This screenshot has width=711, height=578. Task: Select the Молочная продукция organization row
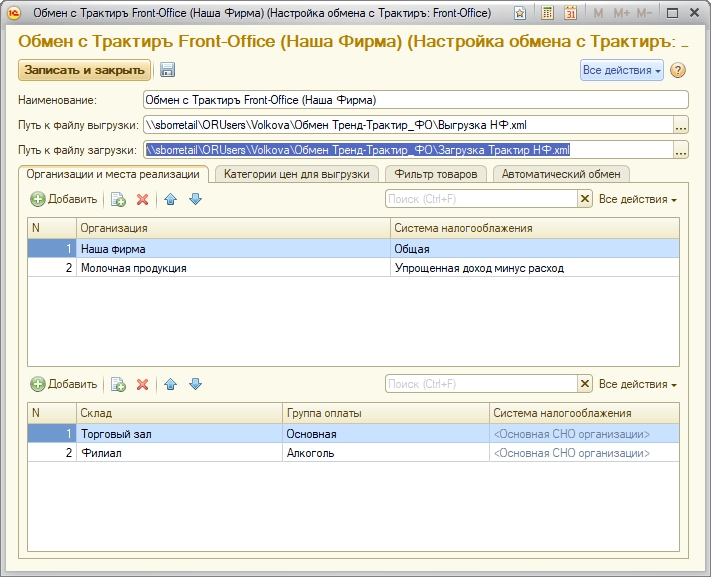pyautogui.click(x=232, y=268)
